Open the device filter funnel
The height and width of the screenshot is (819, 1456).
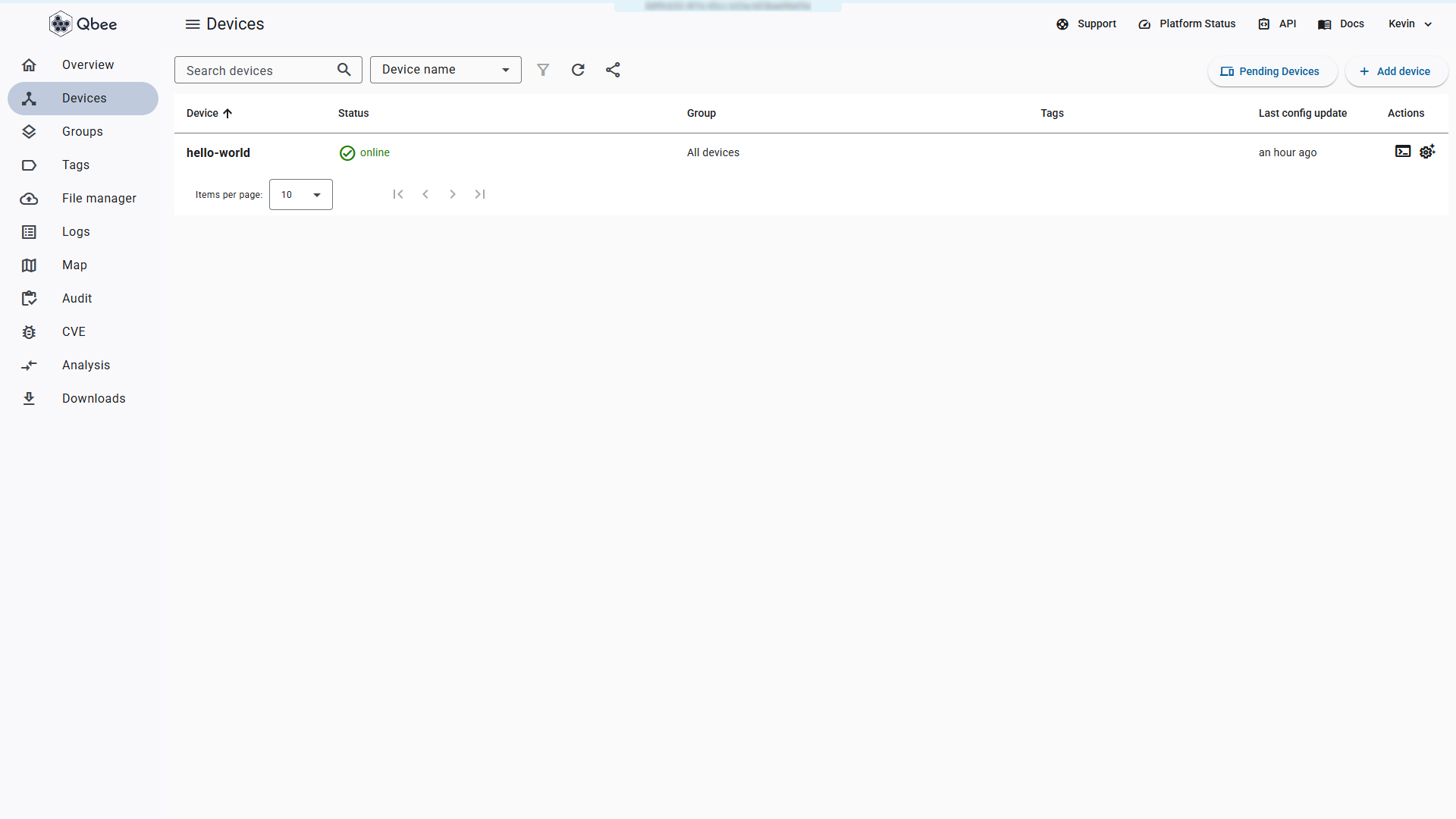click(x=543, y=70)
